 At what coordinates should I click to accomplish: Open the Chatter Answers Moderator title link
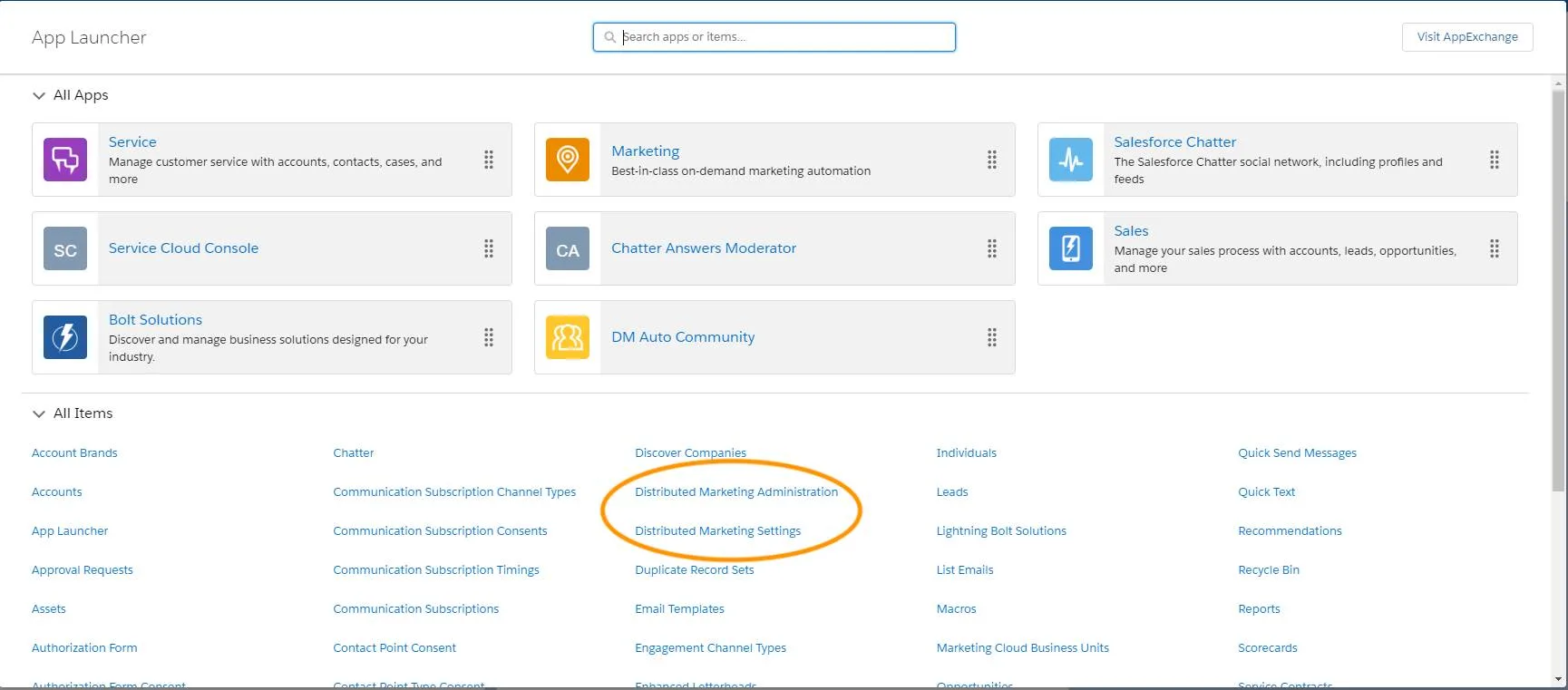[704, 248]
